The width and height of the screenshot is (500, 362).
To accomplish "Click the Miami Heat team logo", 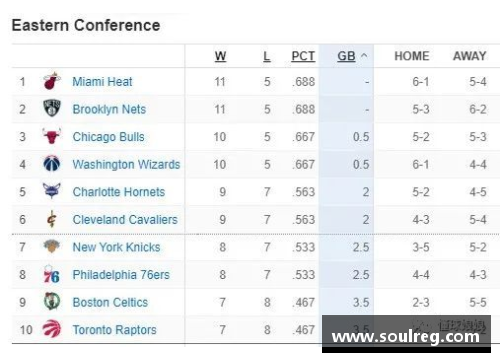I will coord(52,81).
